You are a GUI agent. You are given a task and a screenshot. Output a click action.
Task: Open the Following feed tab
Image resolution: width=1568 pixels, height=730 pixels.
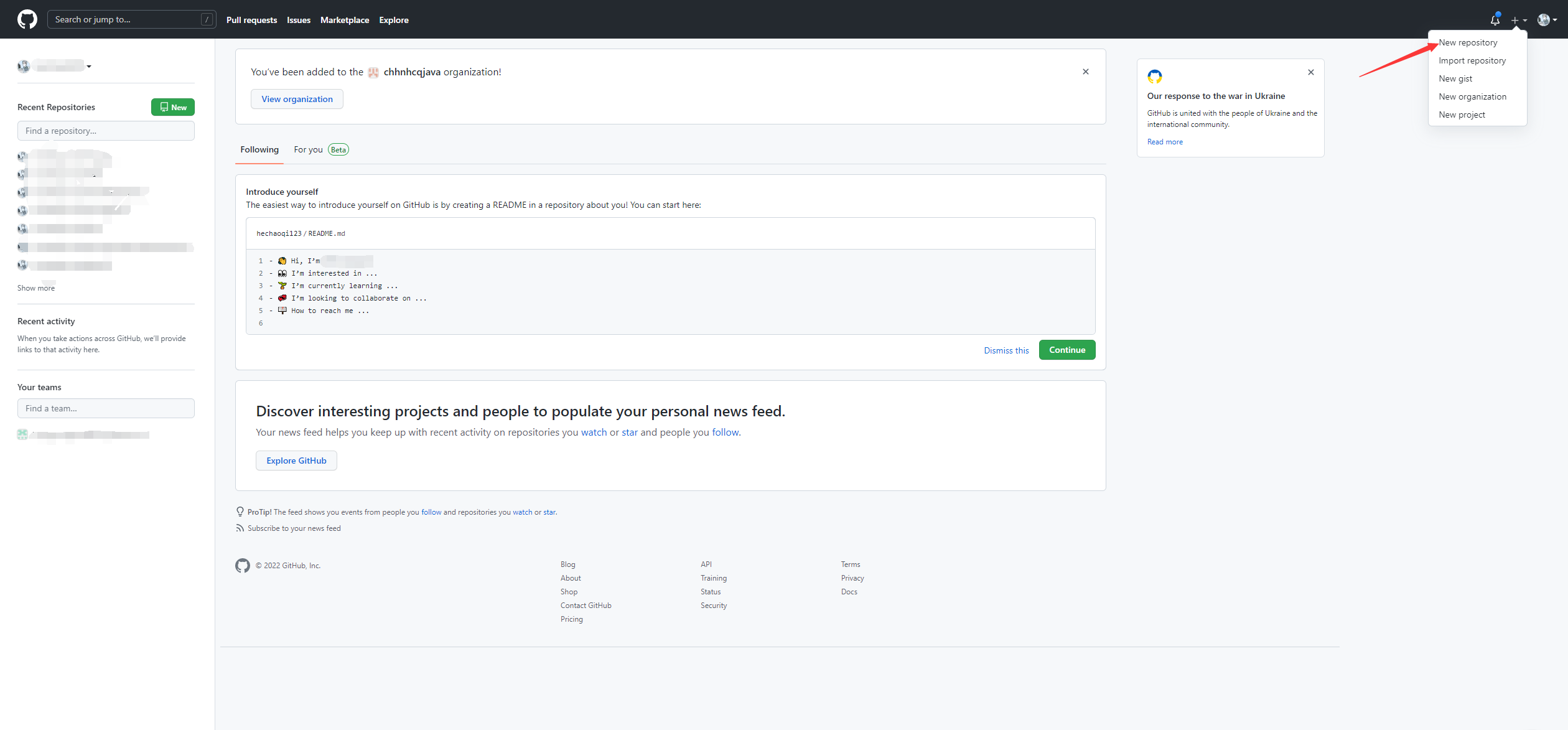(x=259, y=149)
